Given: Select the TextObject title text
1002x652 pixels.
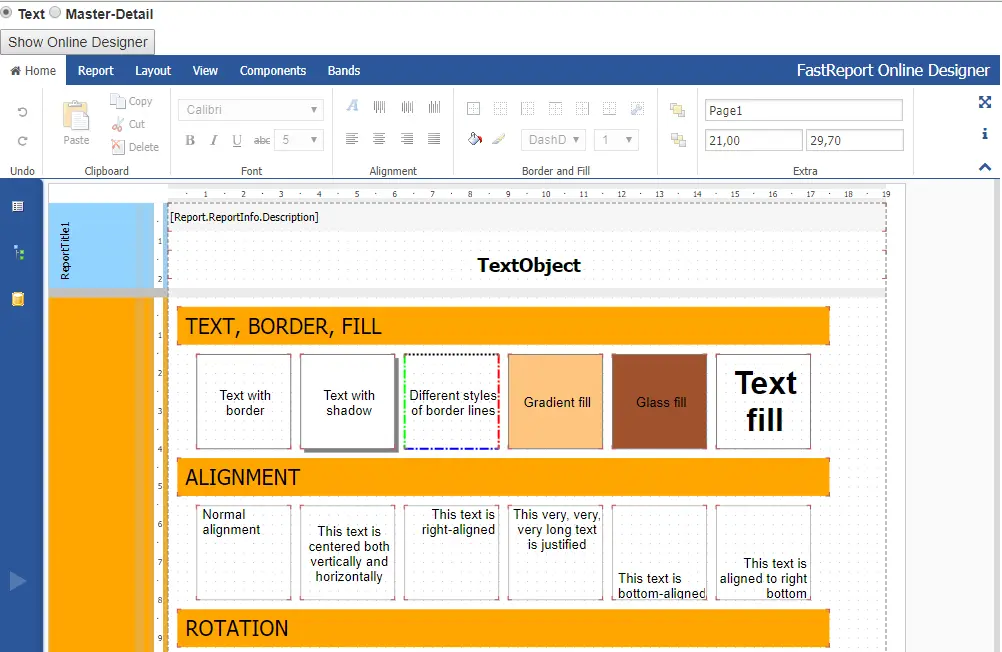Looking at the screenshot, I should 528,265.
